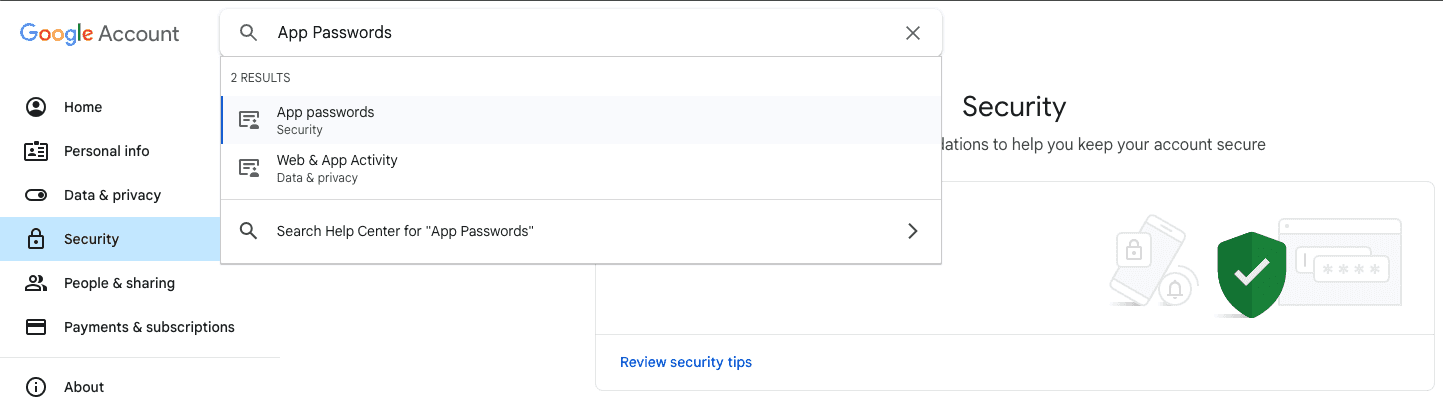This screenshot has width=1443, height=407.
Task: Click the magnifier icon in the search bar
Action: point(248,33)
